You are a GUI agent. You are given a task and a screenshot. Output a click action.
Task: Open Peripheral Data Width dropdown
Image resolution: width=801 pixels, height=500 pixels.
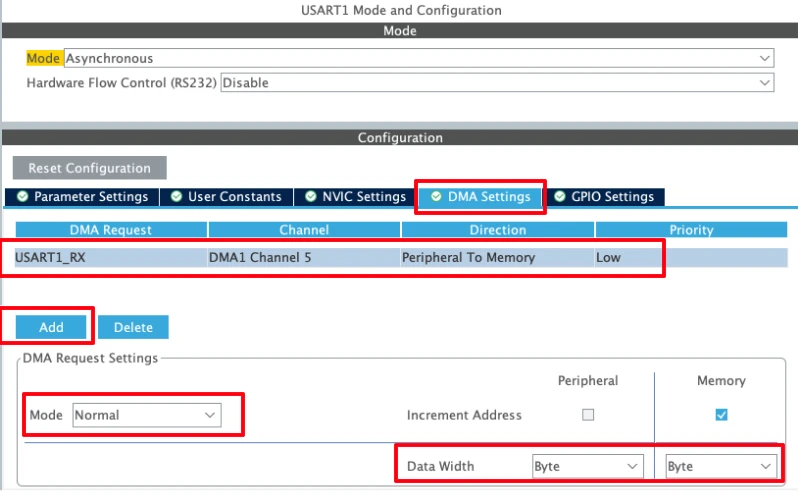tap(586, 466)
